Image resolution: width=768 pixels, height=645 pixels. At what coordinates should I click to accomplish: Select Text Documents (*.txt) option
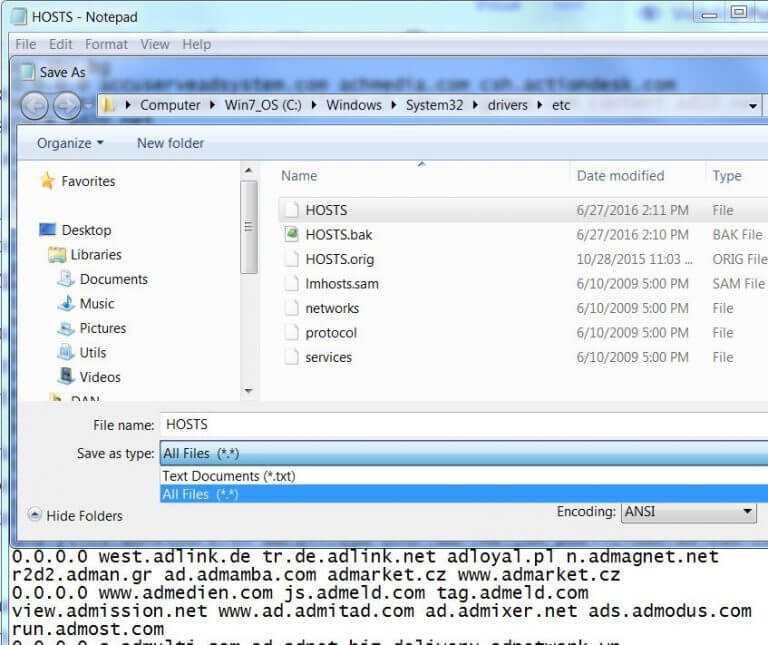click(463, 476)
